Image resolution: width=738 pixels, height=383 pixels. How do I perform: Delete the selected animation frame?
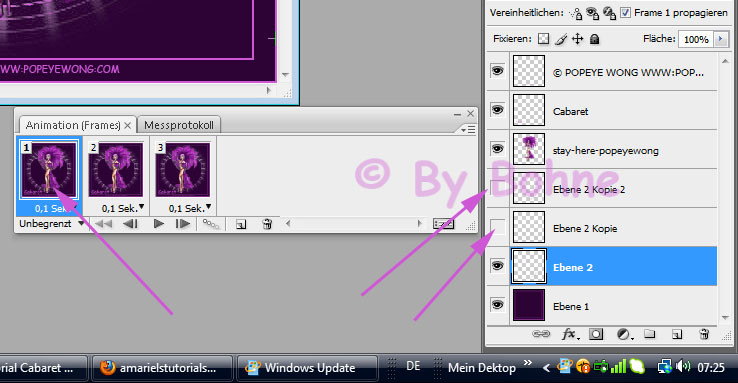tap(267, 224)
